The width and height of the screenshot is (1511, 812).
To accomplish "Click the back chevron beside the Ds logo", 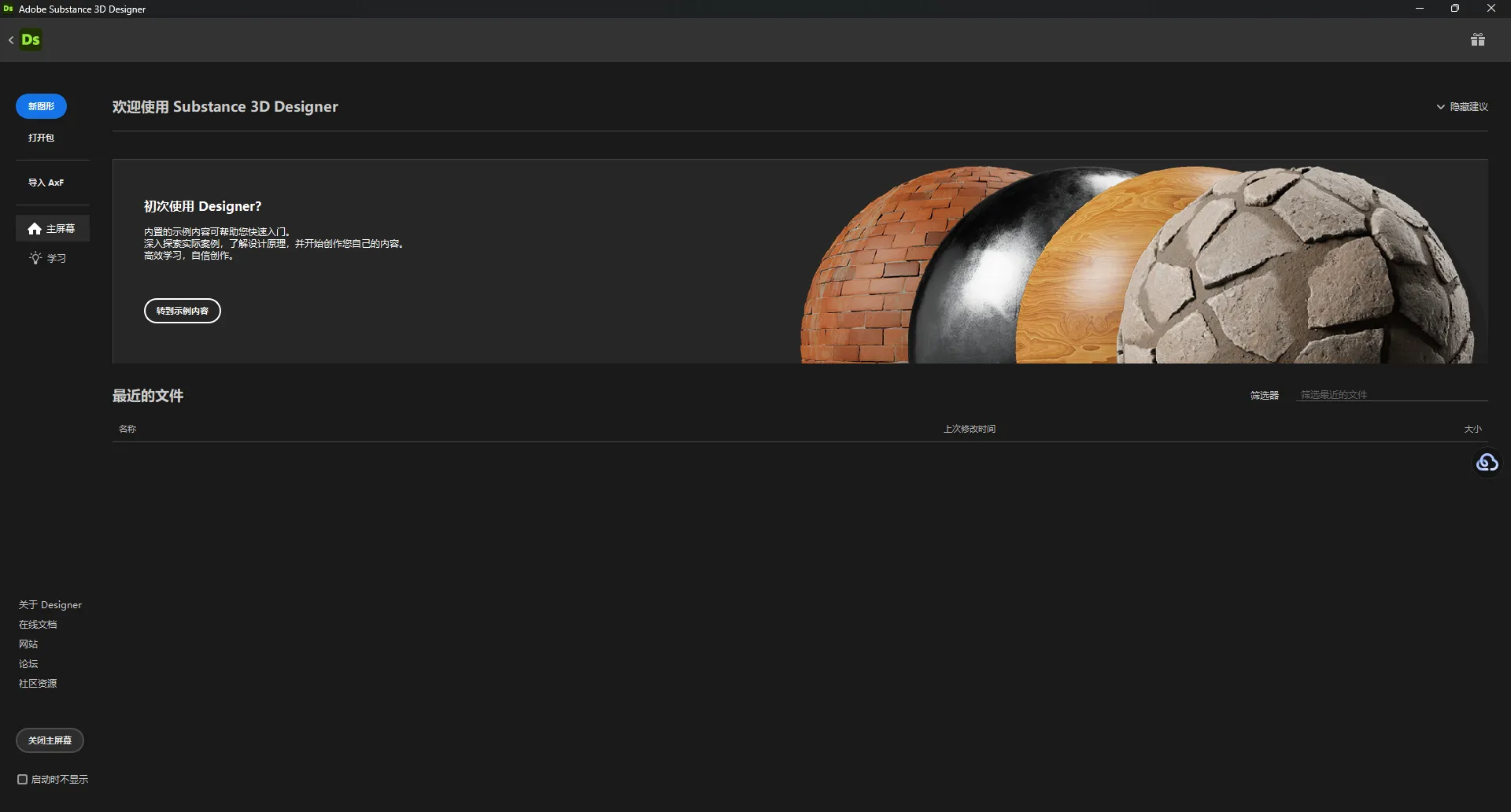I will 11,39.
